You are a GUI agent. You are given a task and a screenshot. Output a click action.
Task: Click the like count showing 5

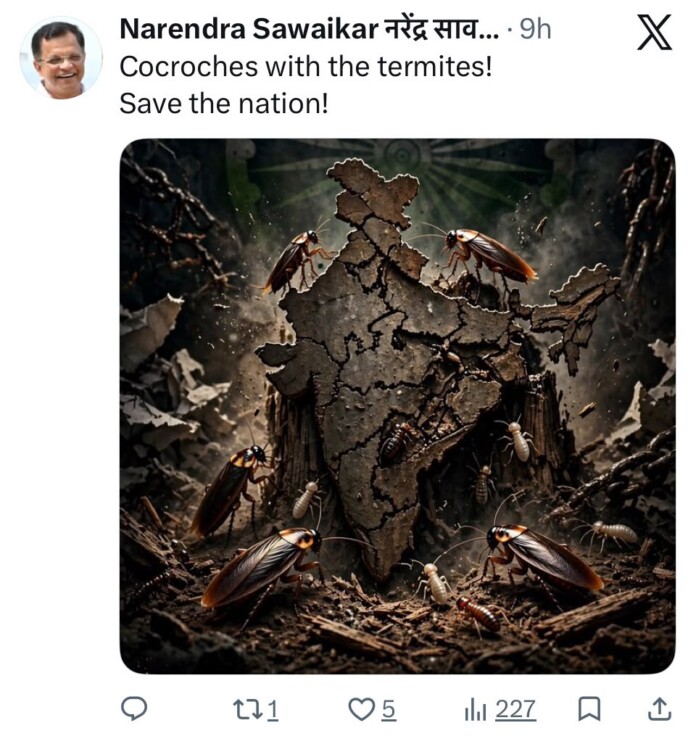(388, 709)
